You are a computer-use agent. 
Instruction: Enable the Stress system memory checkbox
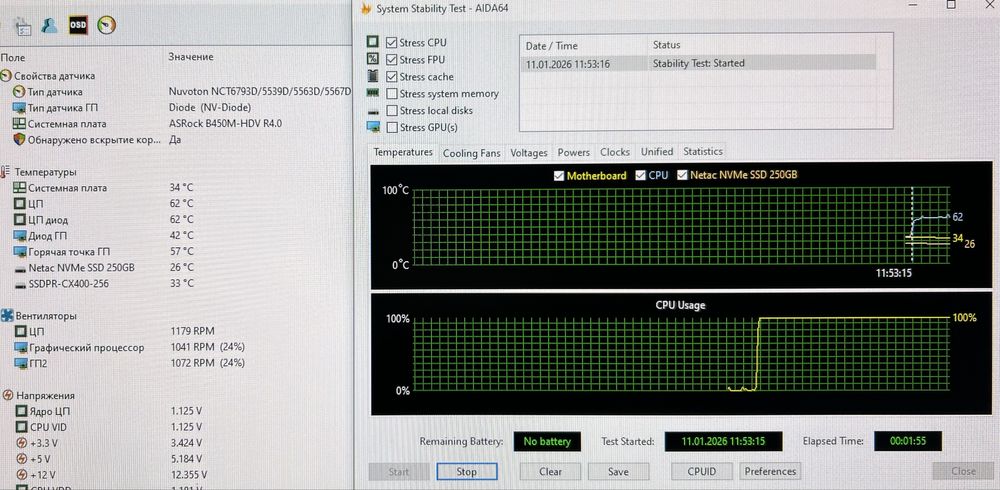(x=392, y=94)
